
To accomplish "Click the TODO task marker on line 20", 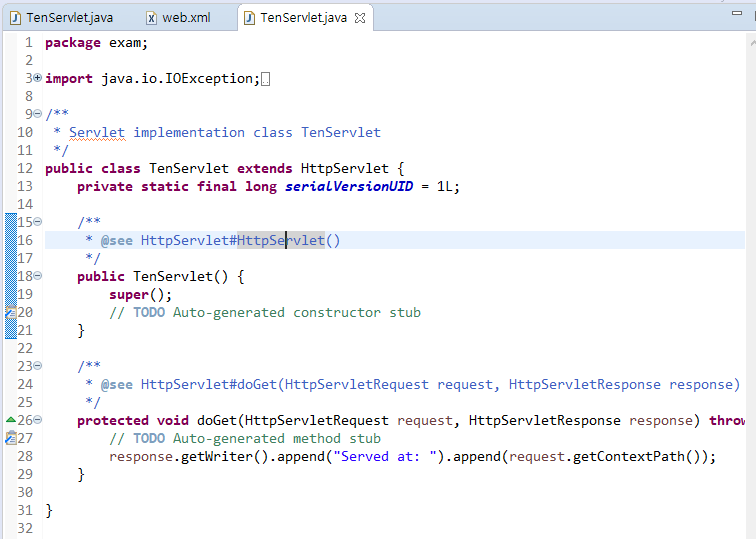I will (11, 312).
